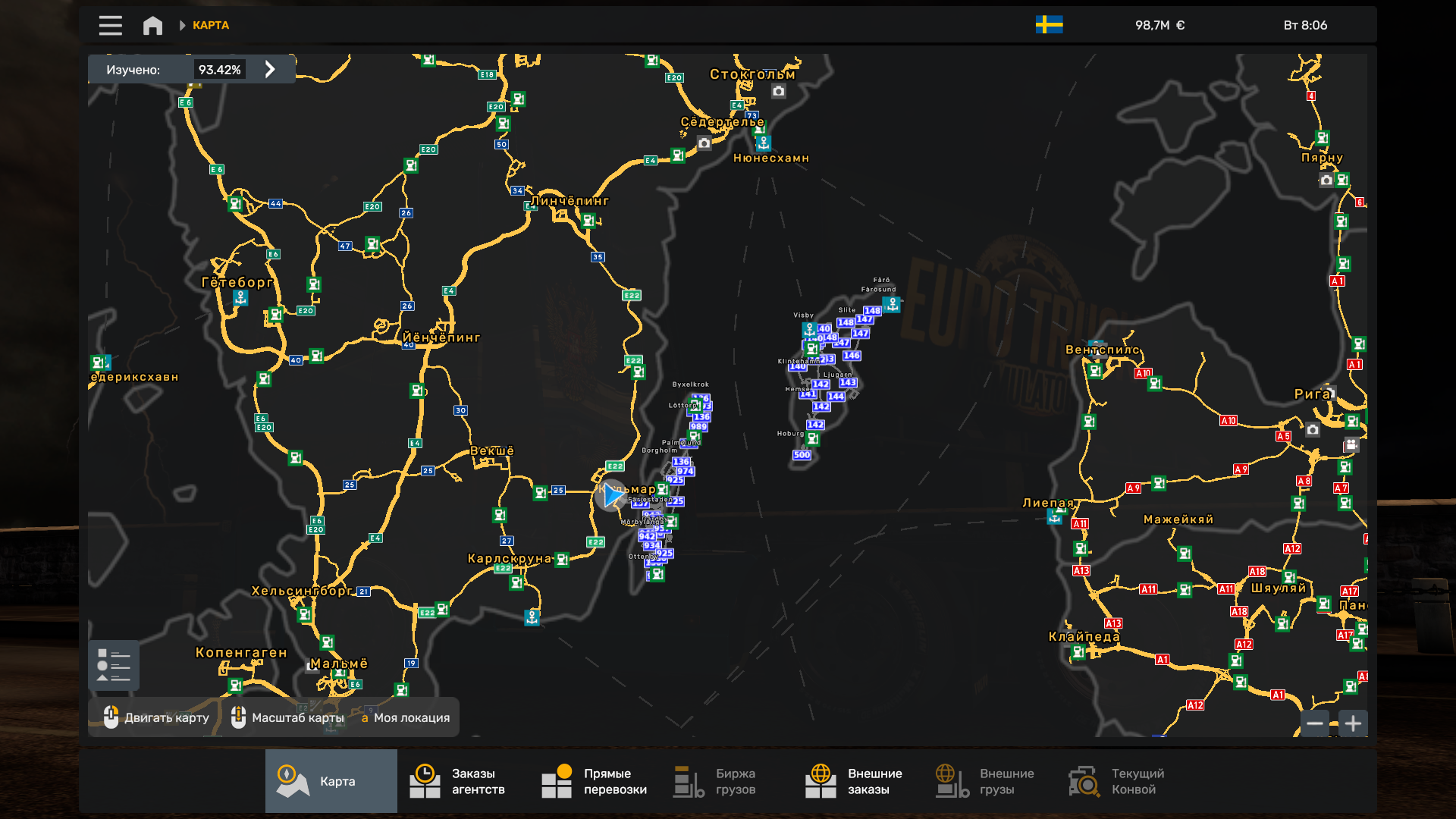The width and height of the screenshot is (1456, 819).
Task: Click the E22 road sign above Кальмар
Action: [x=614, y=466]
